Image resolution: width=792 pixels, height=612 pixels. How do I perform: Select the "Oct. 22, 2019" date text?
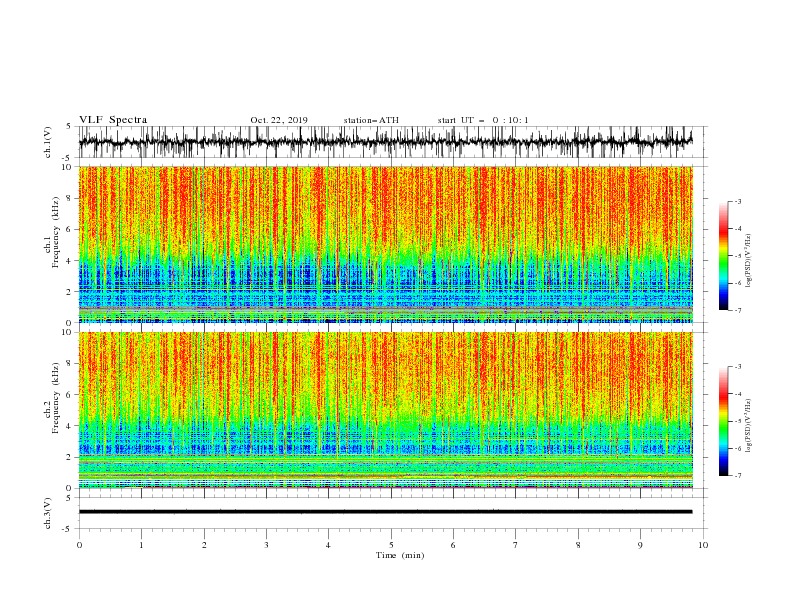[x=279, y=120]
